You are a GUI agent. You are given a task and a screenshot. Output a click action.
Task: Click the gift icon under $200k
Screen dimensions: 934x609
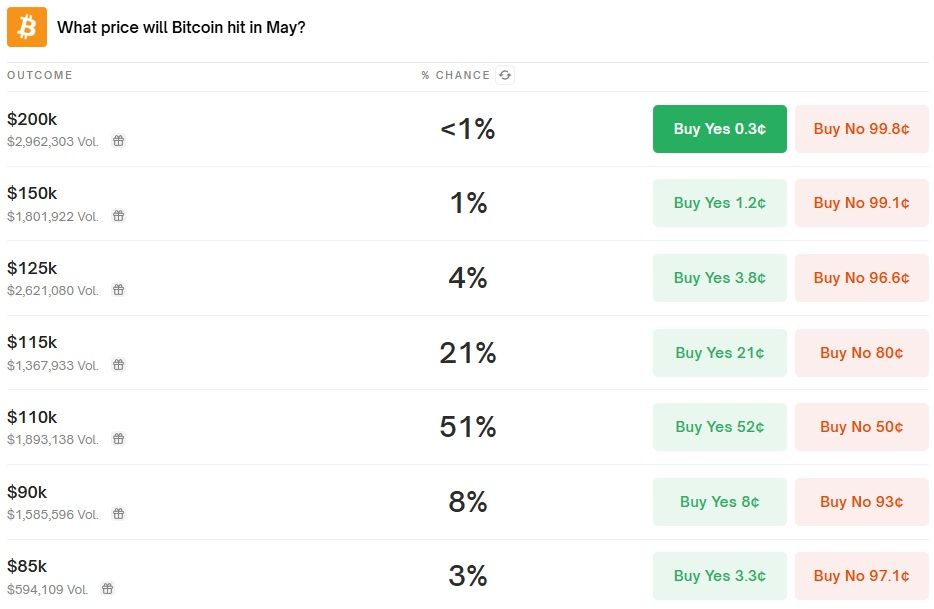[118, 141]
